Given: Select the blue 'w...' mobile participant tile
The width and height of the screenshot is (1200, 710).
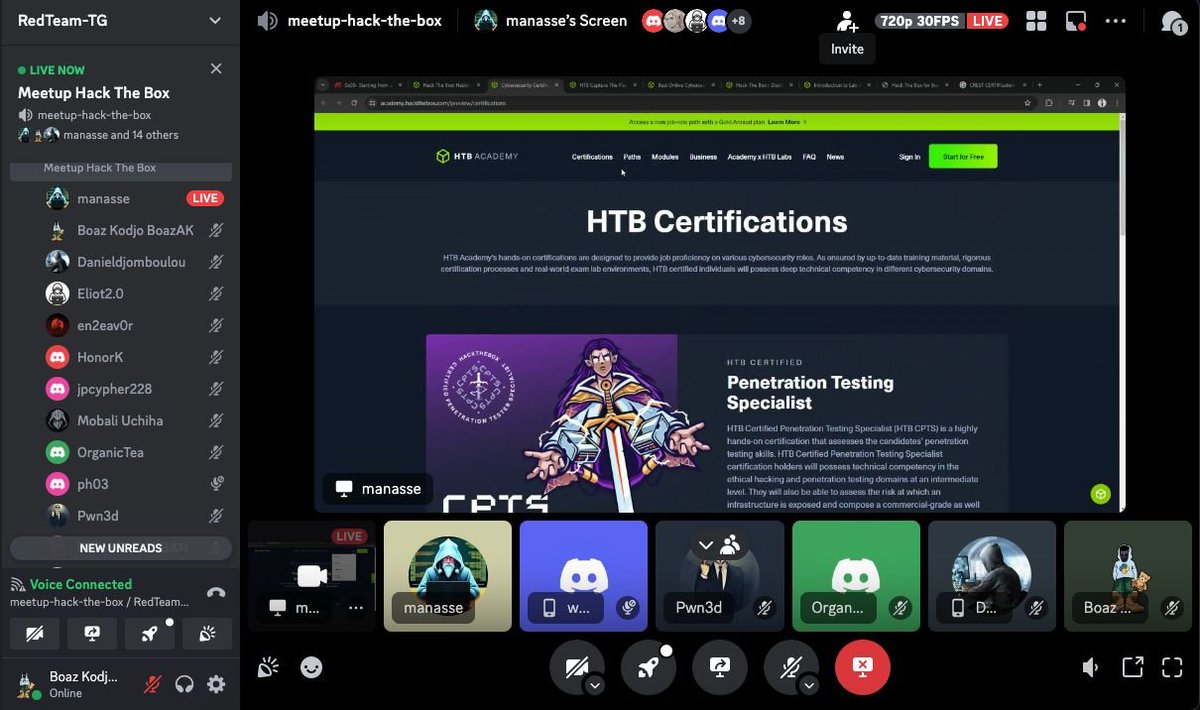Looking at the screenshot, I should (584, 575).
